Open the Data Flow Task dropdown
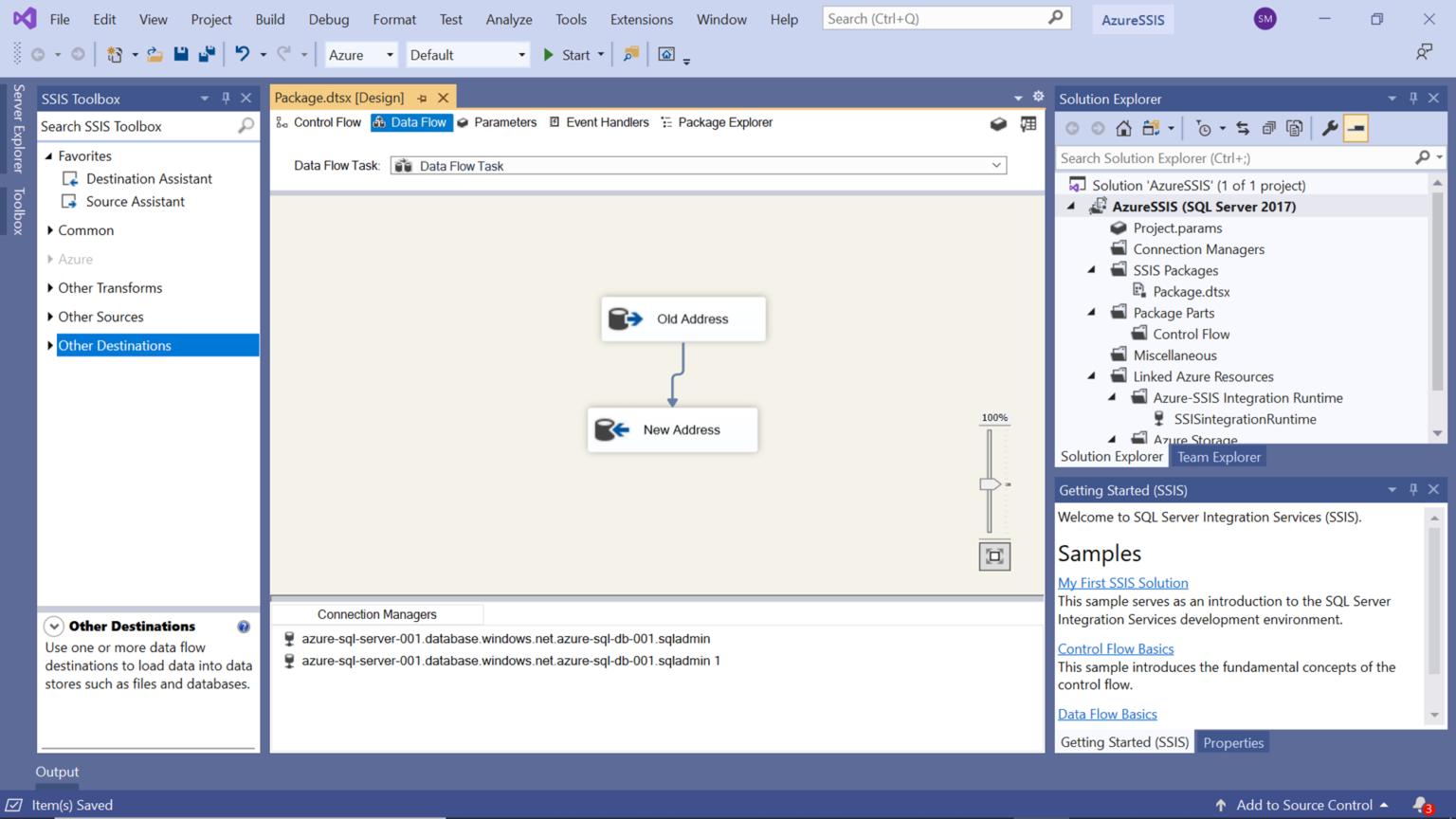 996,165
